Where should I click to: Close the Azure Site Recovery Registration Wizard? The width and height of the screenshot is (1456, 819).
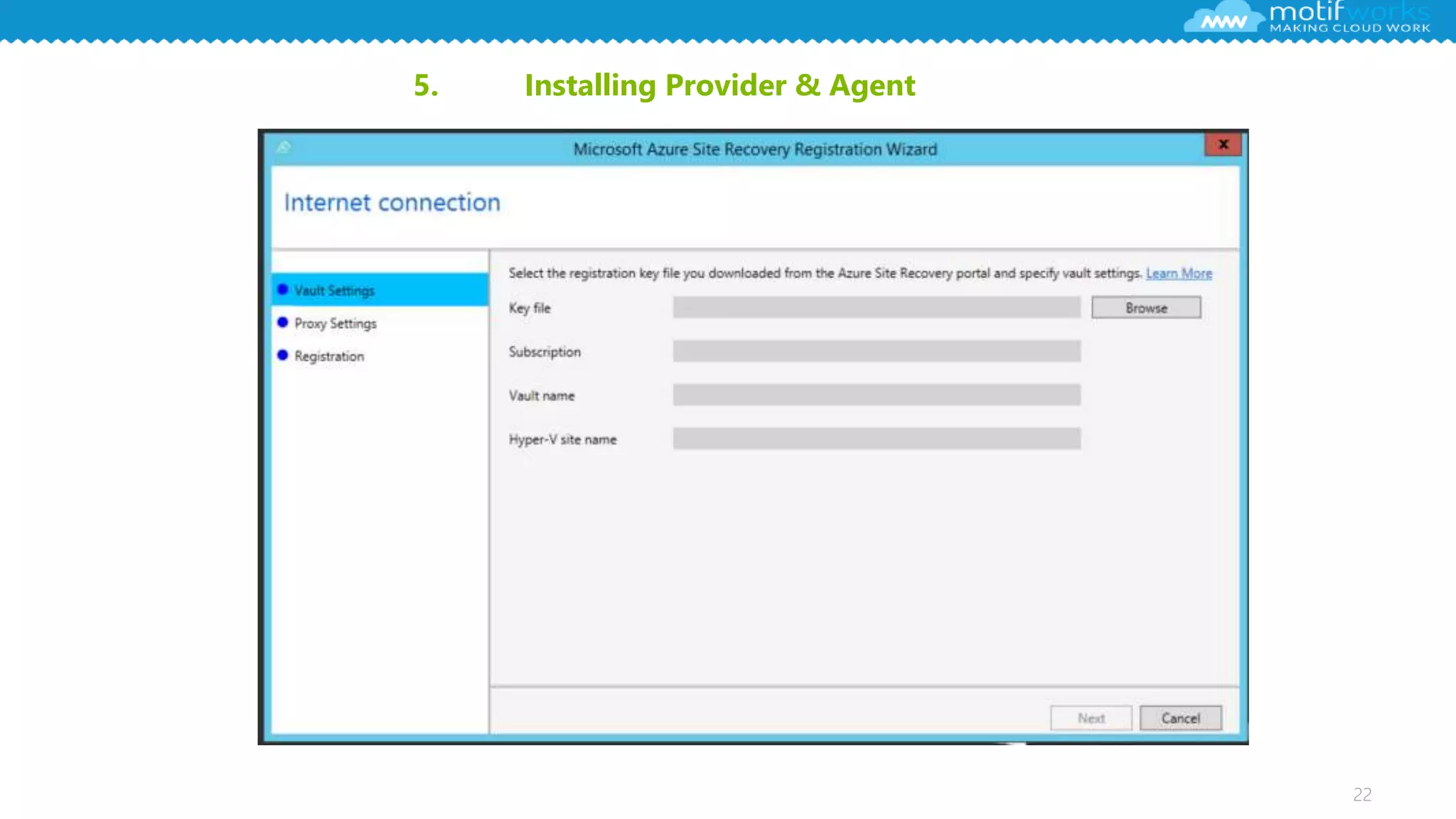(1223, 144)
